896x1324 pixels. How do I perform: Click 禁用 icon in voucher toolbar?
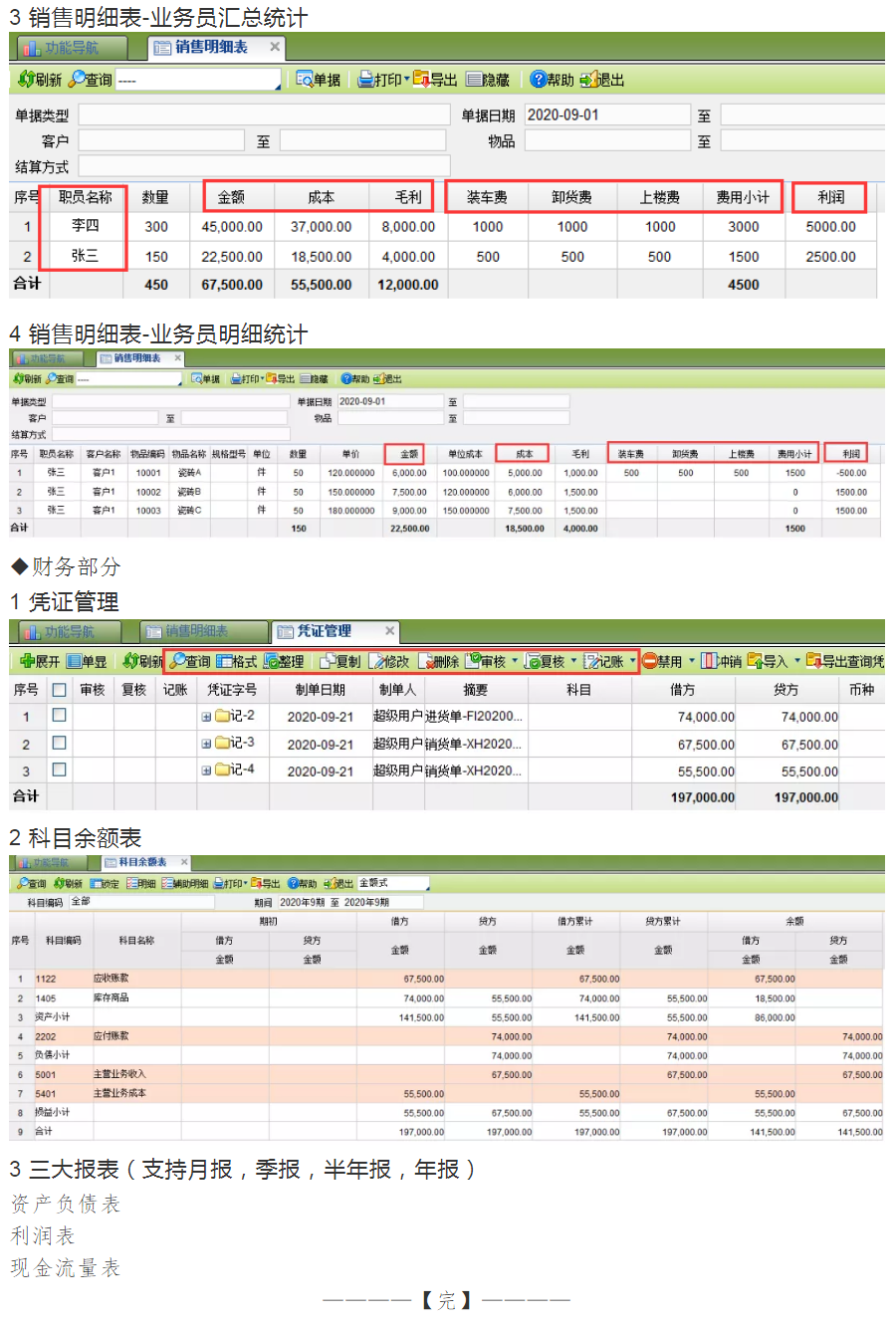pos(662,661)
